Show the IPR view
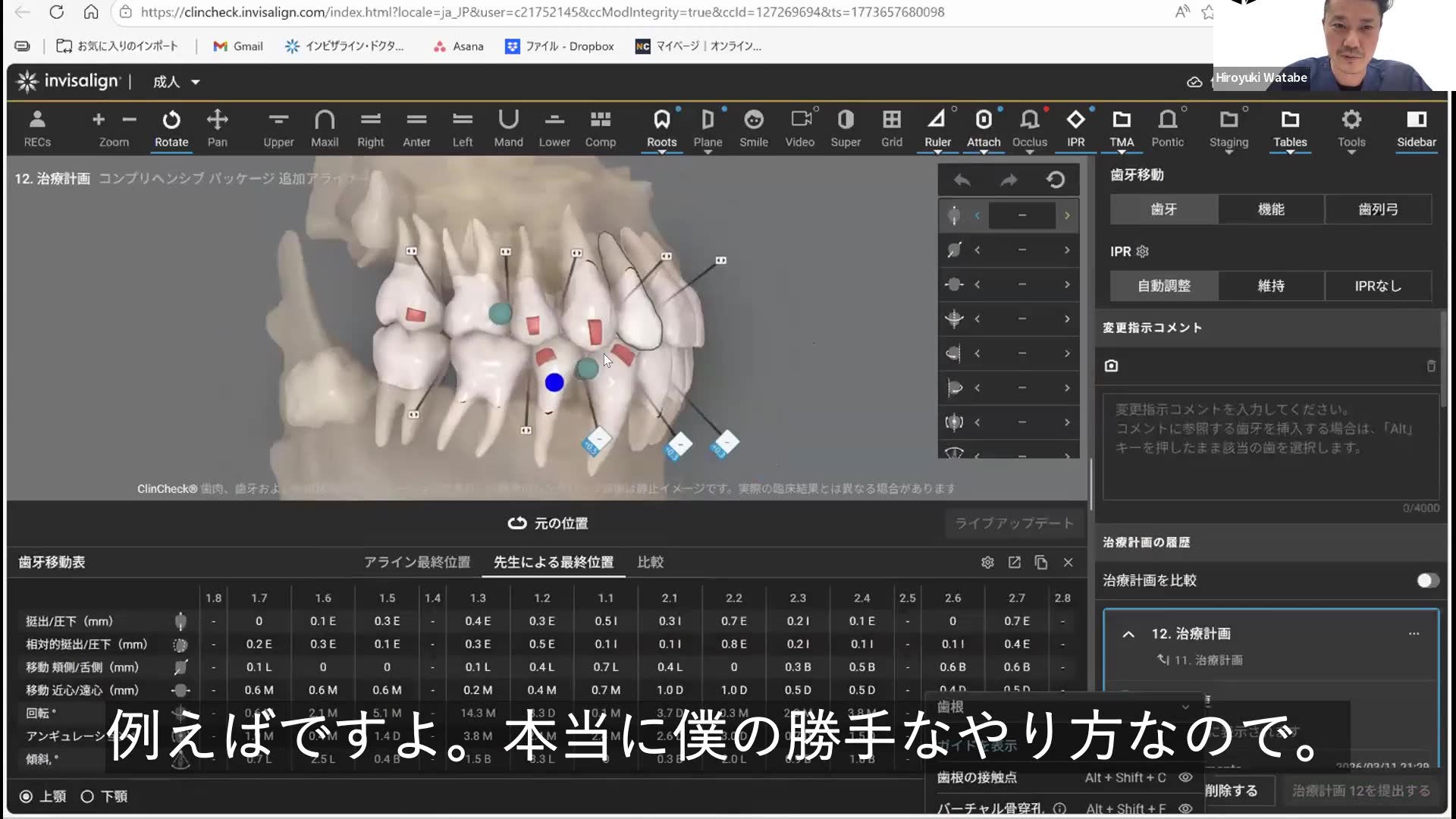The width and height of the screenshot is (1456, 819). pyautogui.click(x=1075, y=127)
